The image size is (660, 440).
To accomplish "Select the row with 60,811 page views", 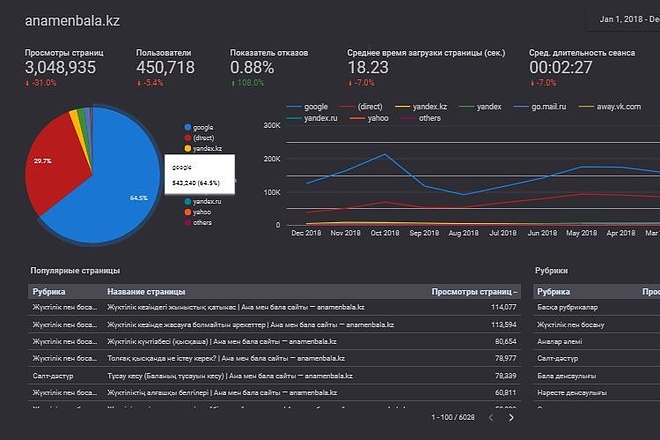I will point(274,392).
